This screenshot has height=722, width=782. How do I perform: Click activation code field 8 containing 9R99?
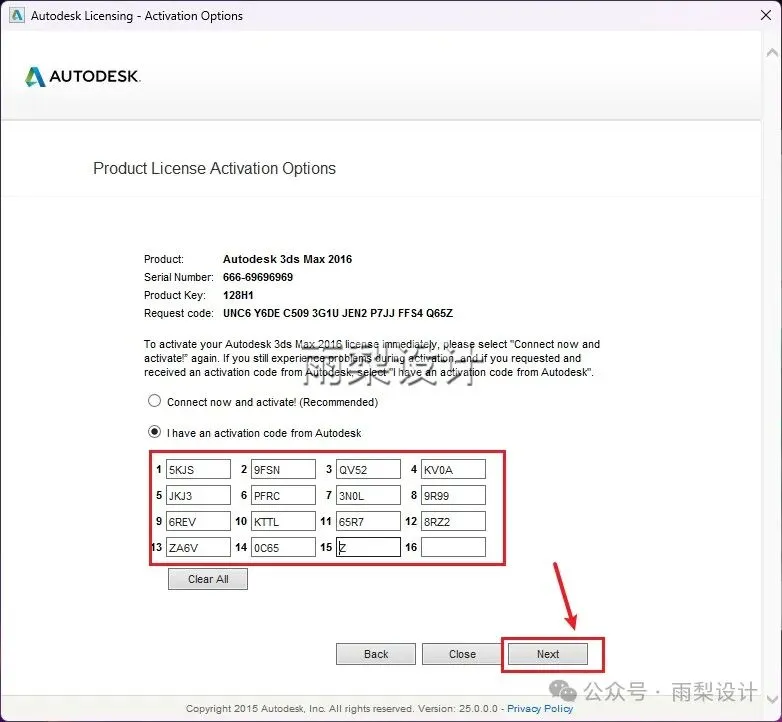click(453, 495)
